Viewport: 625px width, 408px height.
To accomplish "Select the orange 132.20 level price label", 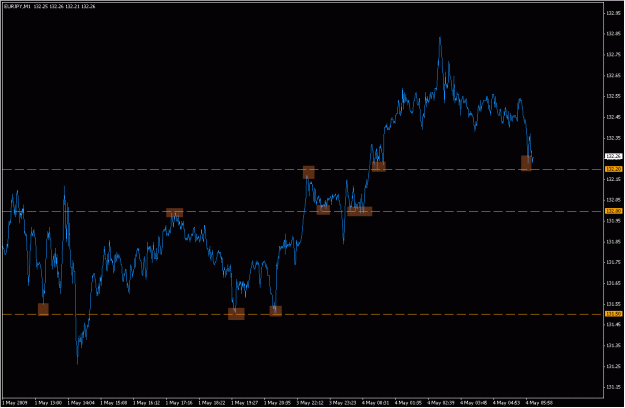I will [x=613, y=169].
